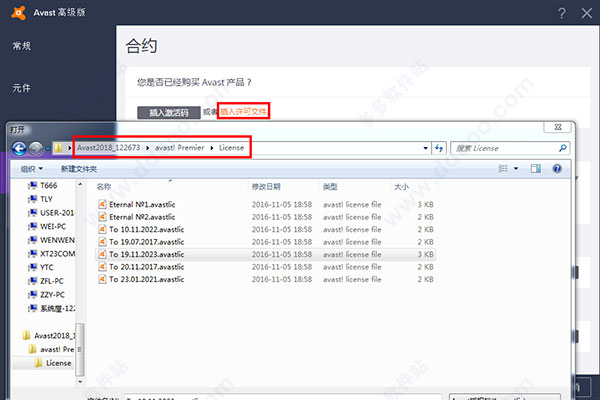600x400 pixels.
Task: Select the 常规 tab in sidebar
Action: [22, 46]
